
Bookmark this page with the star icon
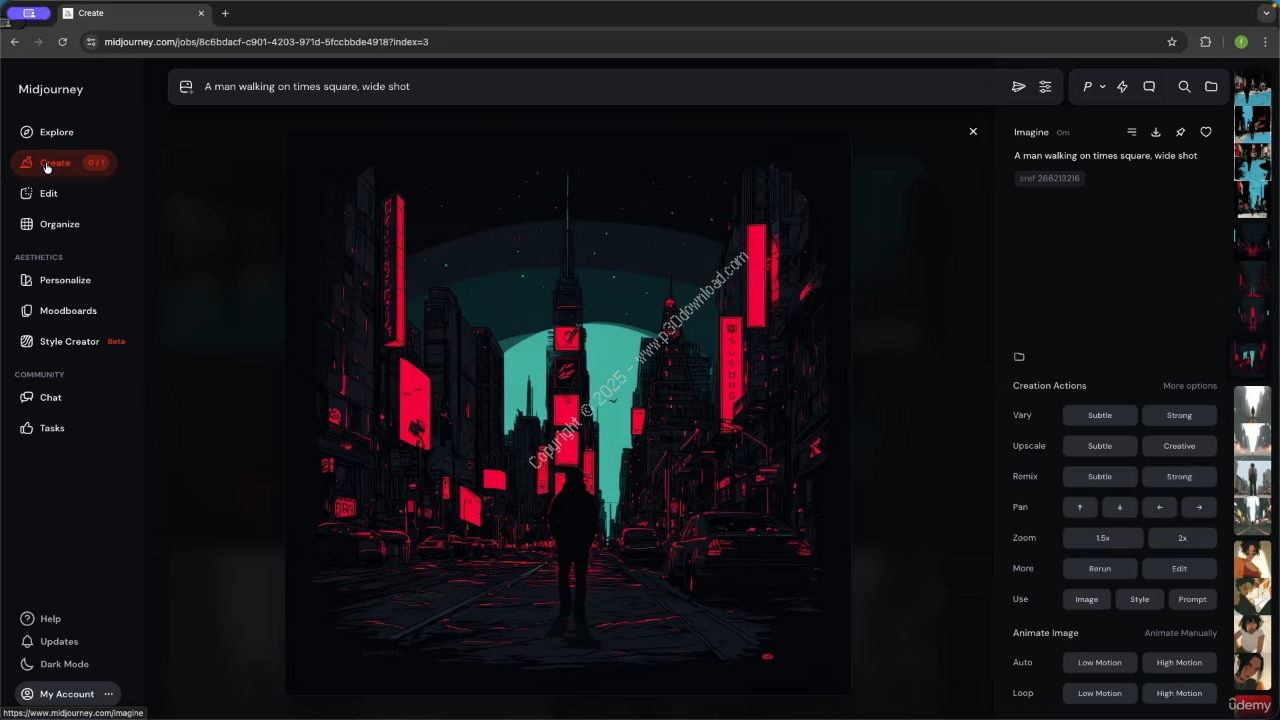(x=1172, y=42)
